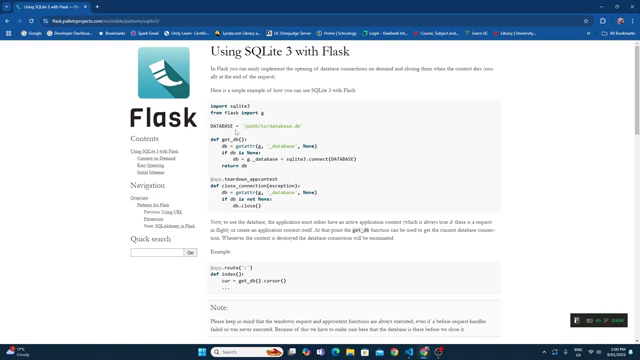Open the Patterns for Flask link
Screen dimensions: 640x360
click(153, 204)
